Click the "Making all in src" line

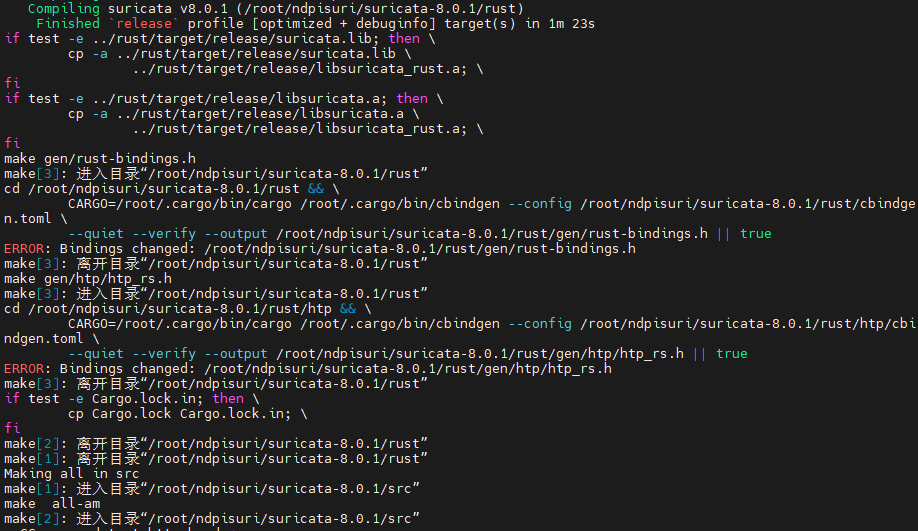(x=72, y=473)
